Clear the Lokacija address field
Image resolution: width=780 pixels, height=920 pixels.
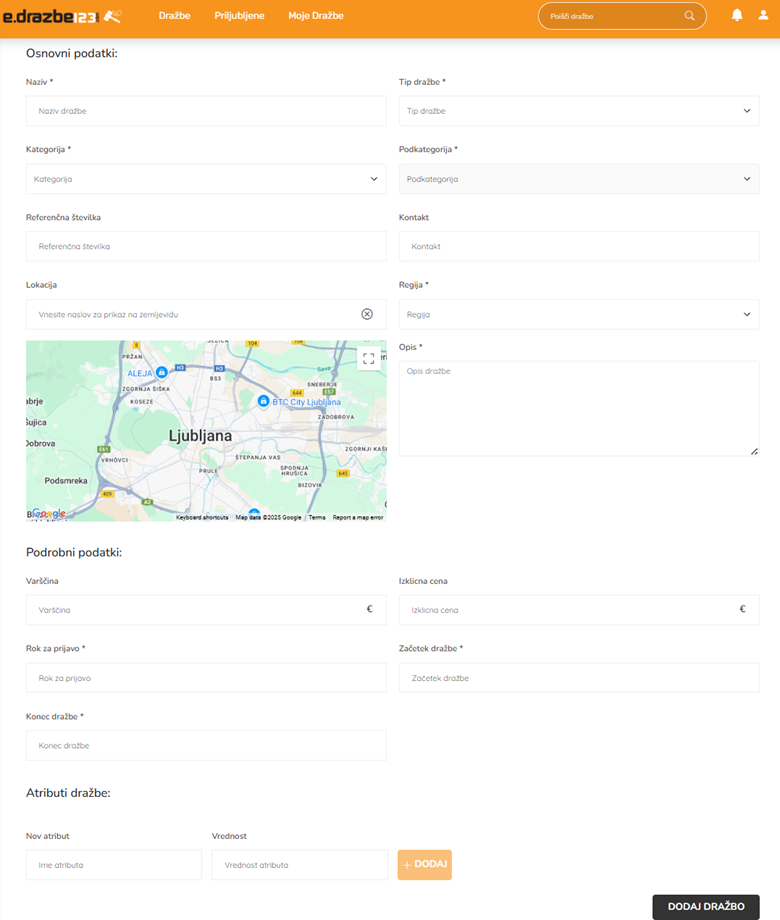click(x=367, y=314)
